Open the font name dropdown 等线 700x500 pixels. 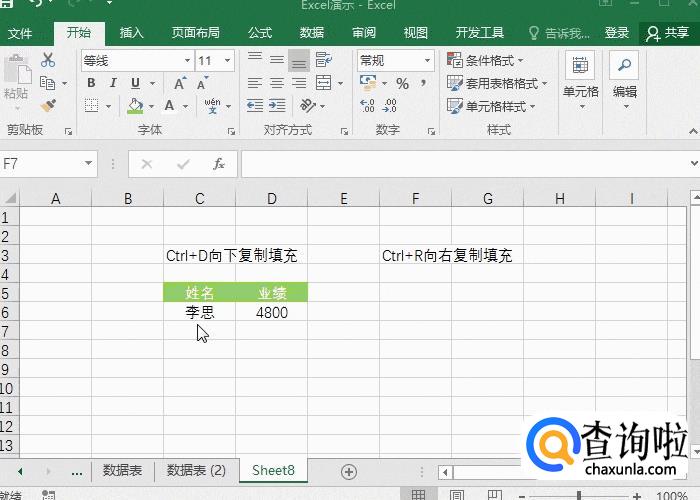tap(188, 60)
